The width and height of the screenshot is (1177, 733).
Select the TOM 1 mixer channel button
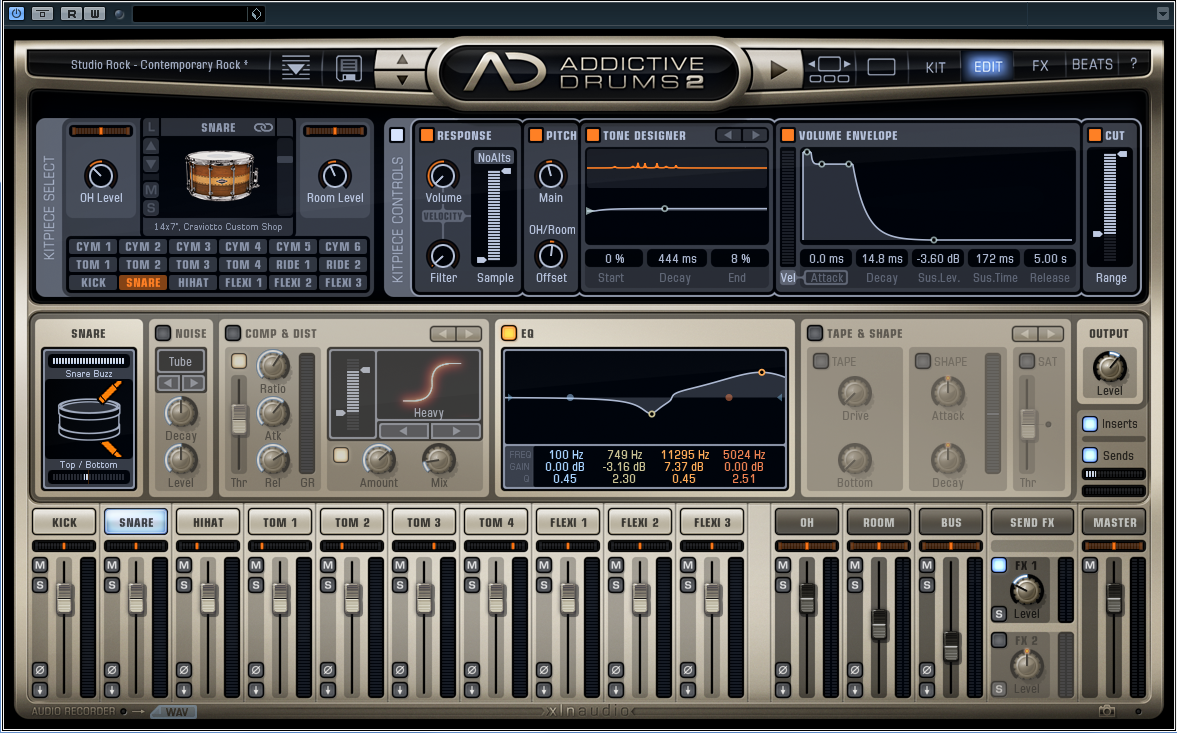click(281, 522)
